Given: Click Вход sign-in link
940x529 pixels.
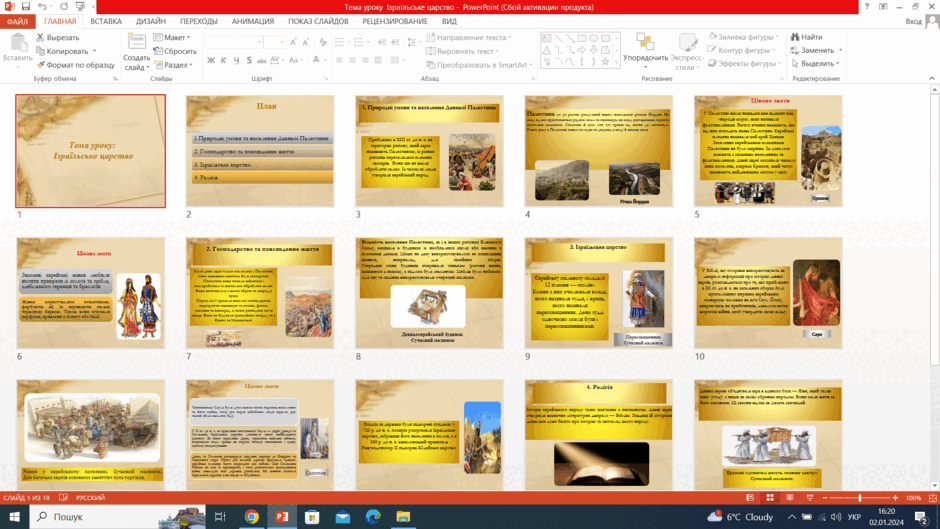Looking at the screenshot, I should [x=913, y=21].
